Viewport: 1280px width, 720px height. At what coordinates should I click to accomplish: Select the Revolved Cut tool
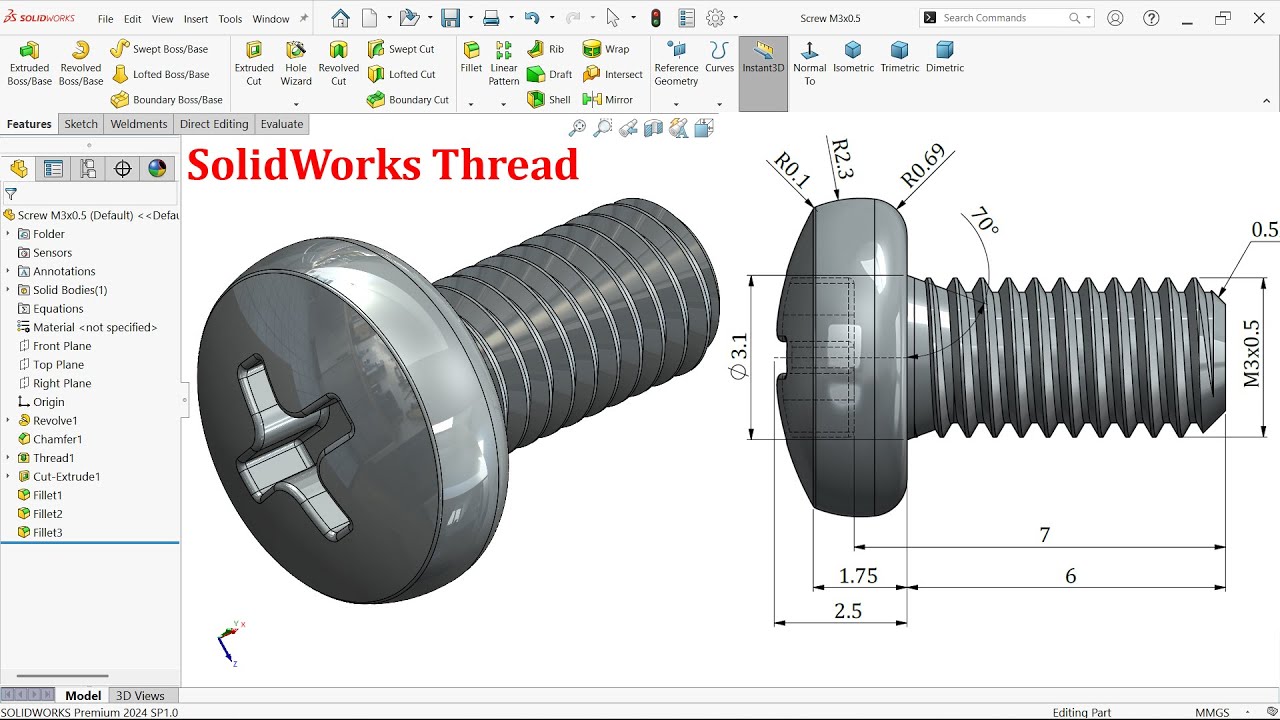(x=339, y=63)
